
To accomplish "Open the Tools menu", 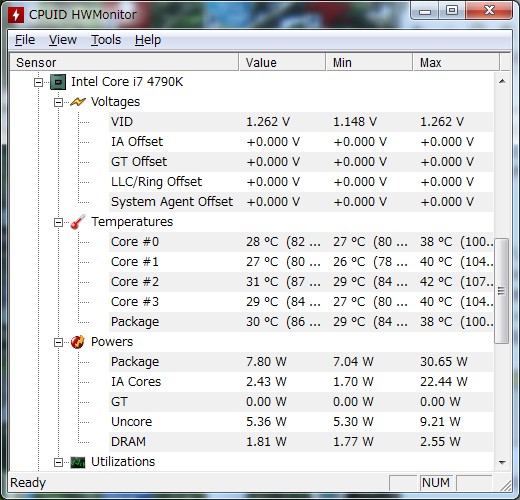I will pyautogui.click(x=106, y=40).
